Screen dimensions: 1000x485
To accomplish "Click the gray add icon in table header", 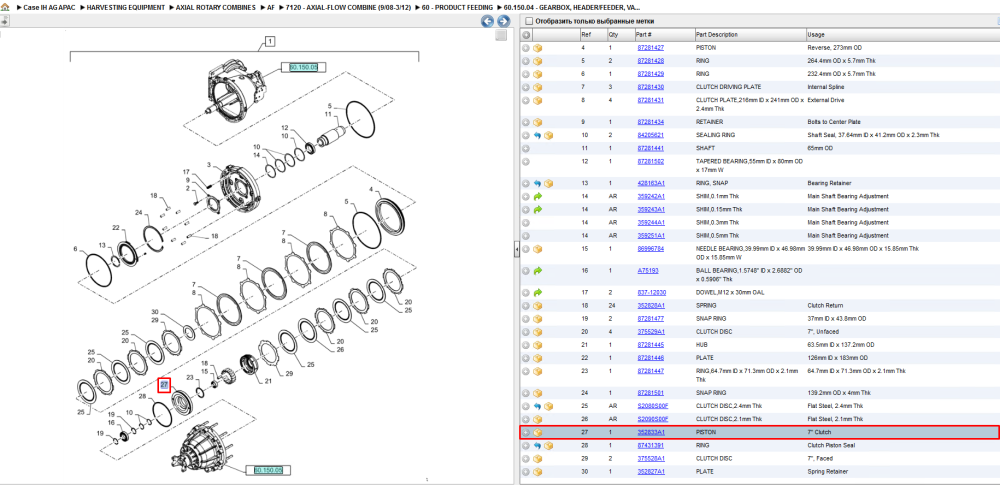I will point(526,34).
